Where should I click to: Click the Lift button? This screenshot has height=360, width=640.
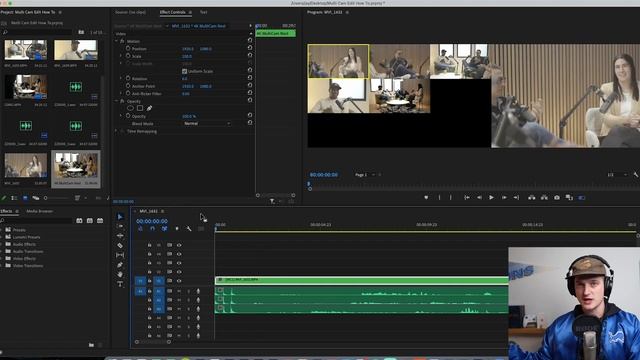(x=531, y=198)
